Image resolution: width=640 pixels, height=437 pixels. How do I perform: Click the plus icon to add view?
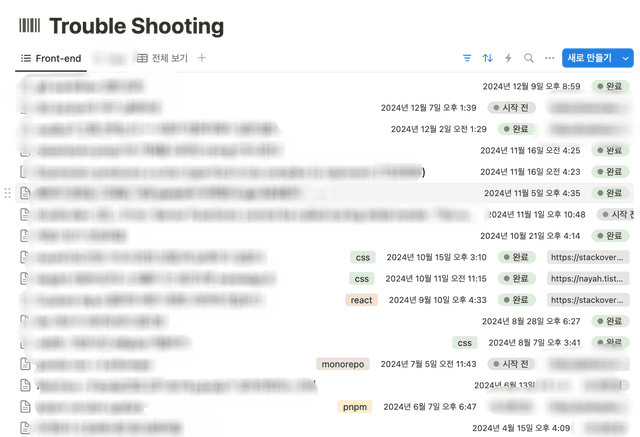click(x=202, y=59)
